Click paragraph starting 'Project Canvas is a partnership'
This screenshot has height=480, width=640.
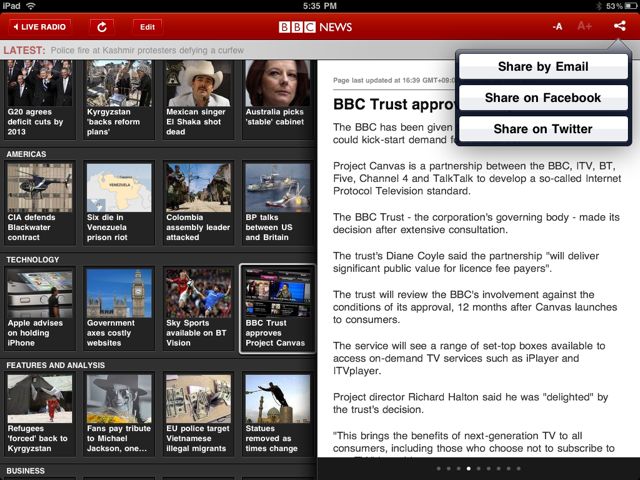click(477, 178)
